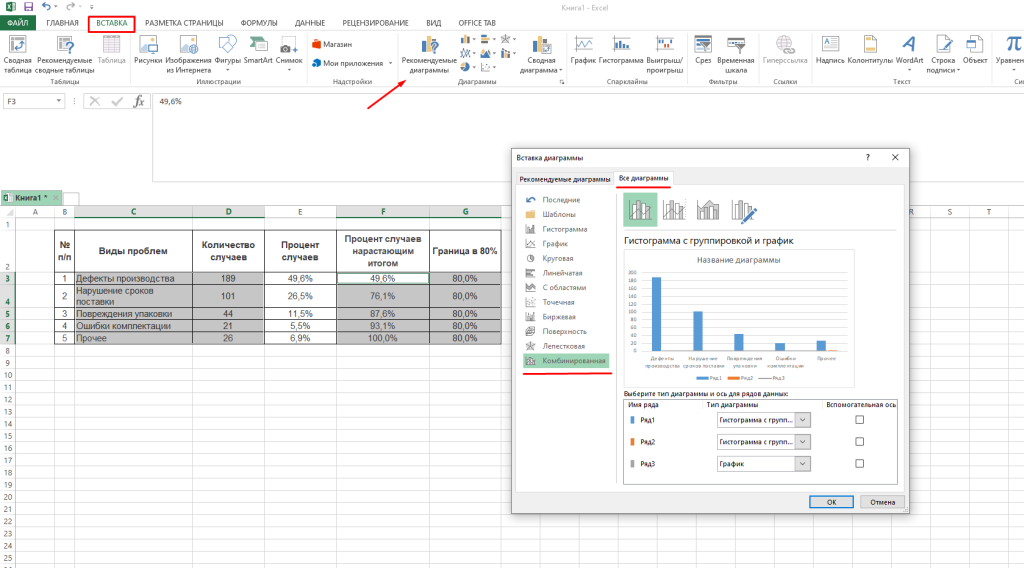Viewport: 1024px width, 568px height.
Task: Open the ДАННЫЕ ribbon tab
Action: click(x=310, y=23)
